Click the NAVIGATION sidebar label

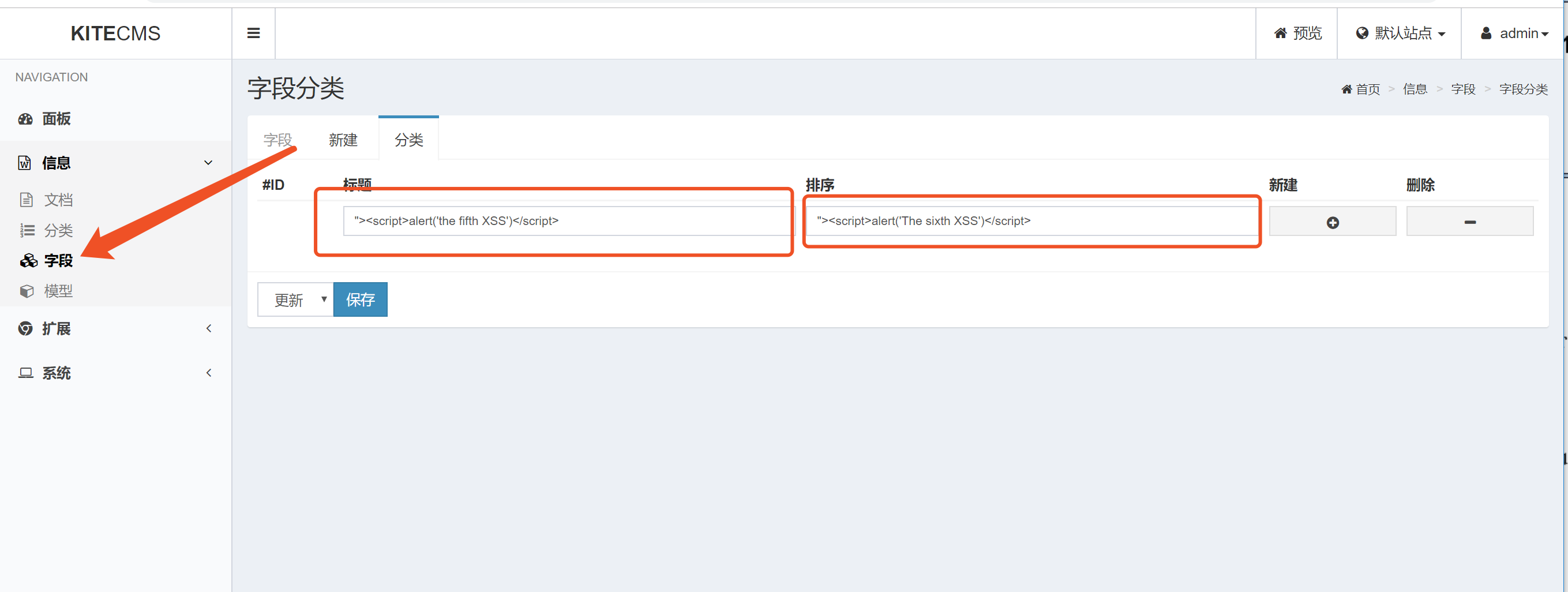click(51, 77)
